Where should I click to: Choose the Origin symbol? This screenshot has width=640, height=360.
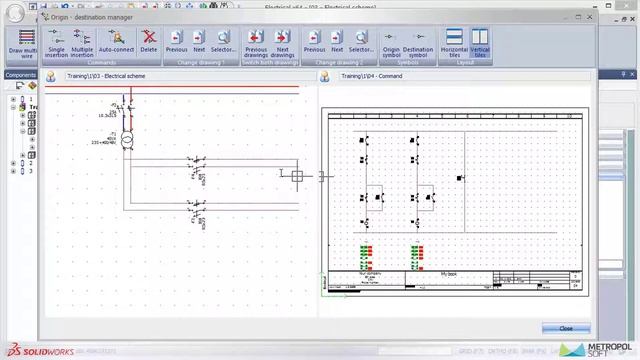(391, 44)
